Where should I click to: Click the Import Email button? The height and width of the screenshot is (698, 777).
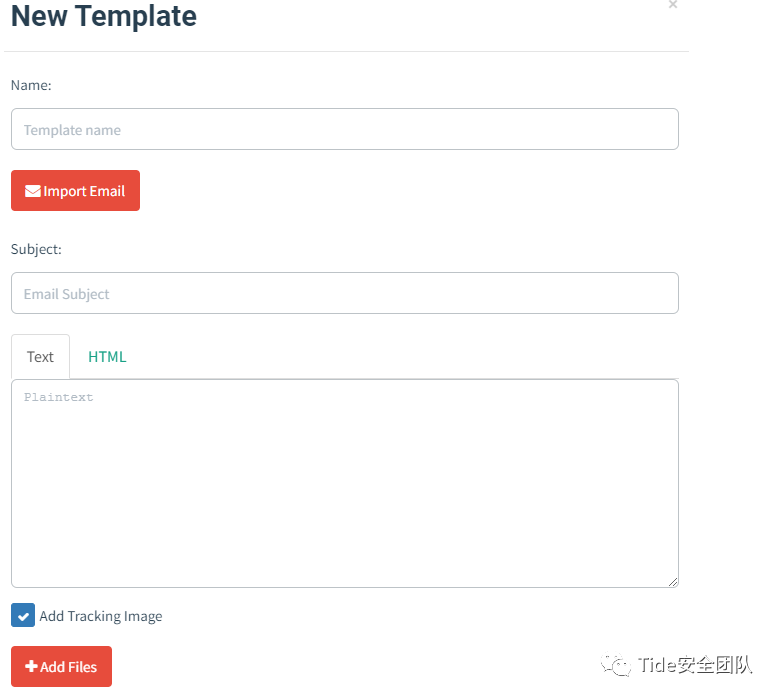click(75, 191)
